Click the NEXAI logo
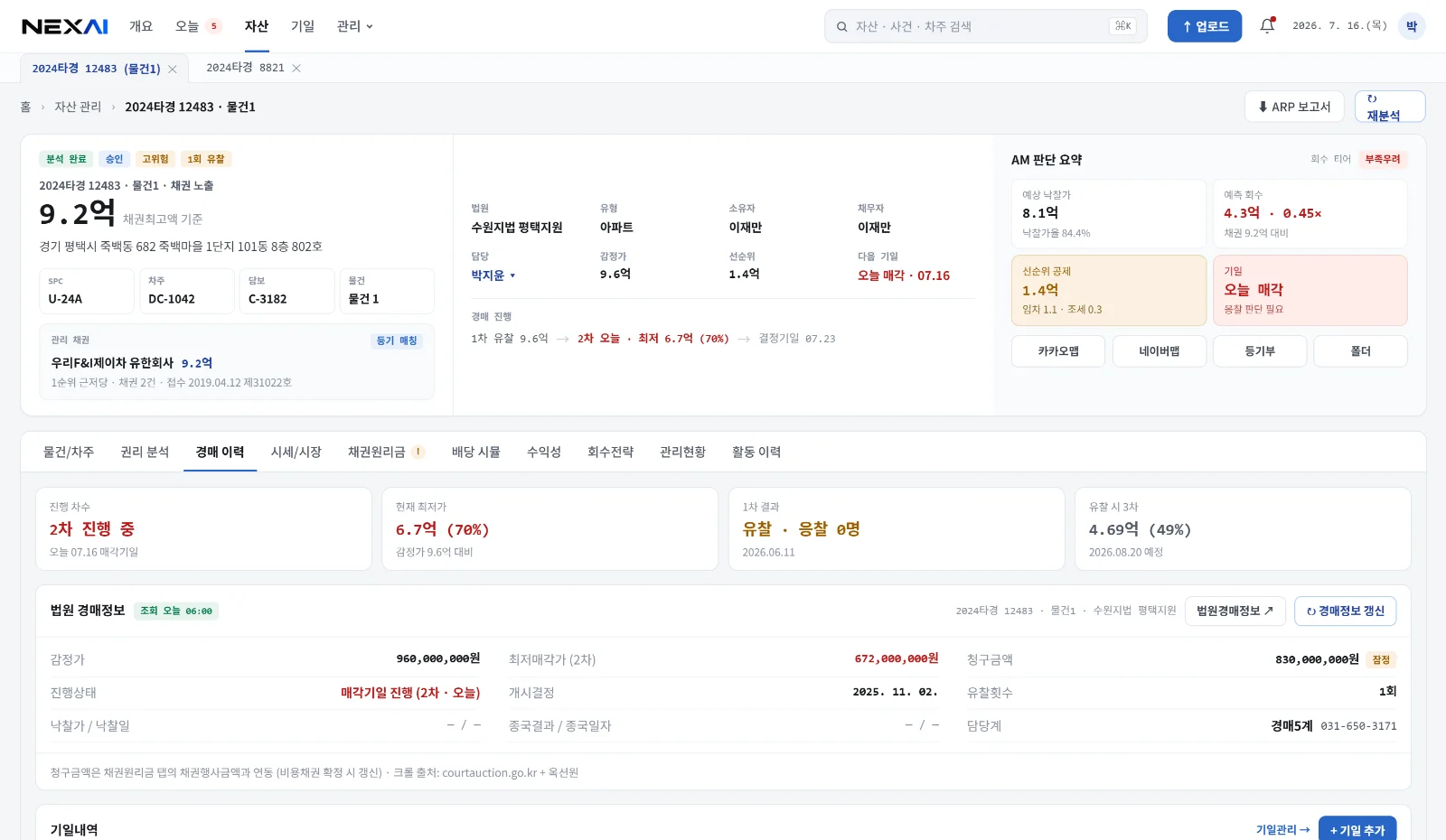1446x840 pixels. (x=65, y=26)
